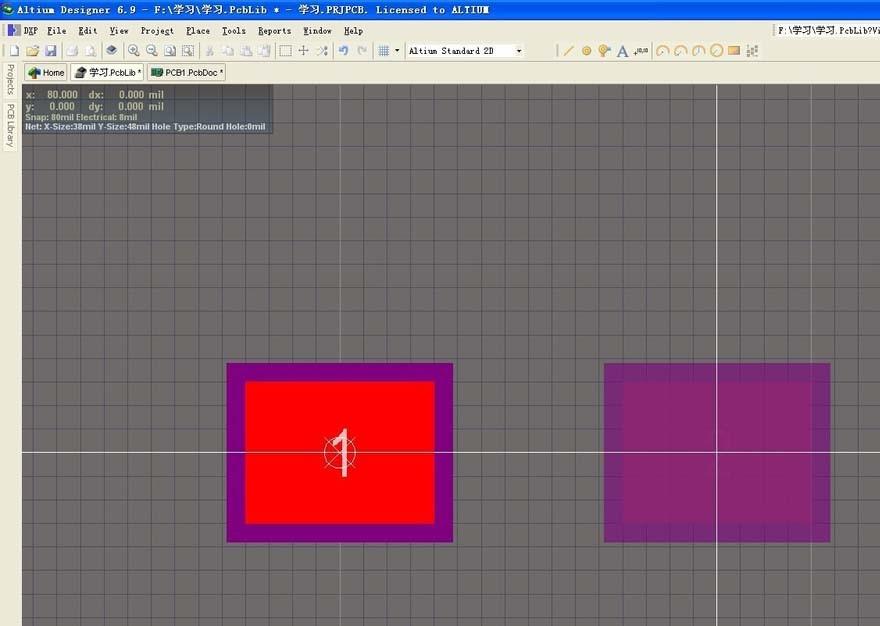Select the pad labeled 1
This screenshot has width=880, height=626.
pos(340,452)
